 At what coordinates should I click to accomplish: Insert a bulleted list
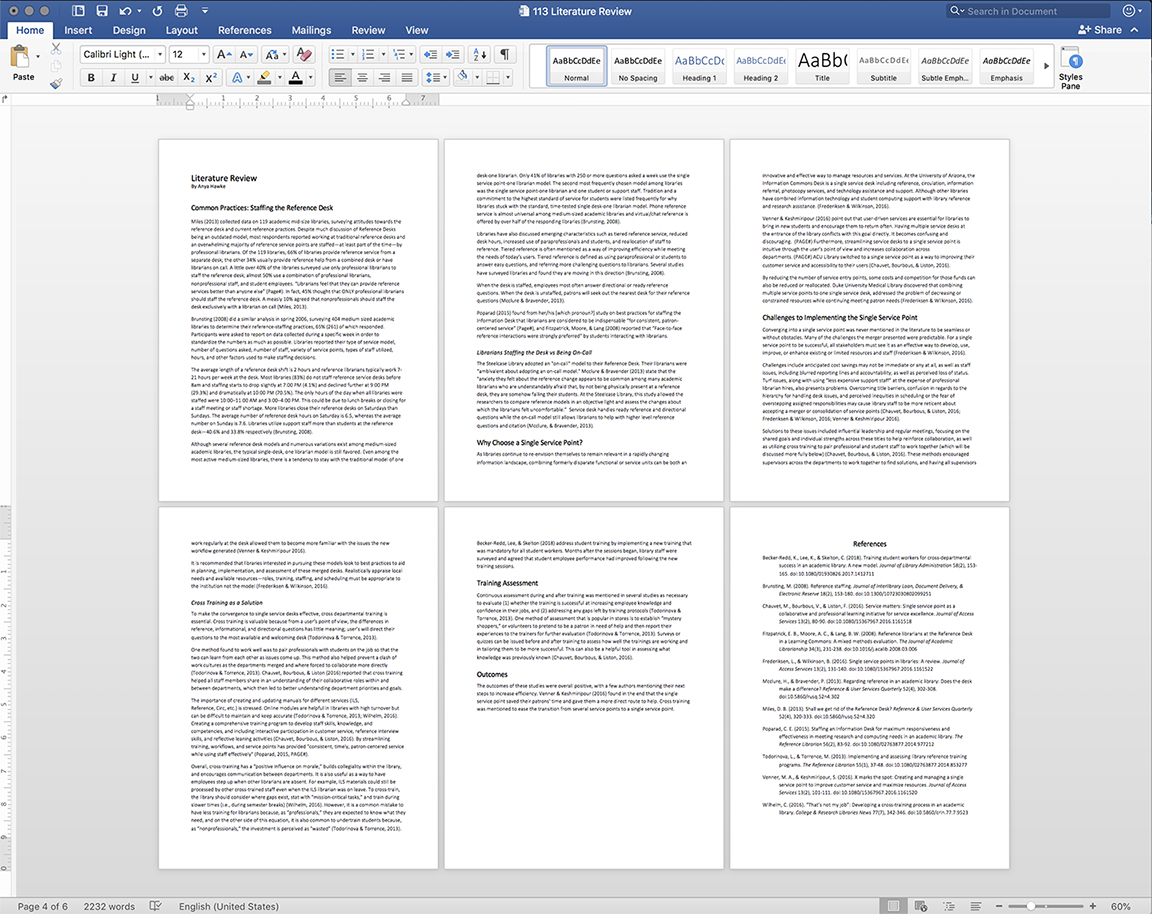[x=337, y=54]
